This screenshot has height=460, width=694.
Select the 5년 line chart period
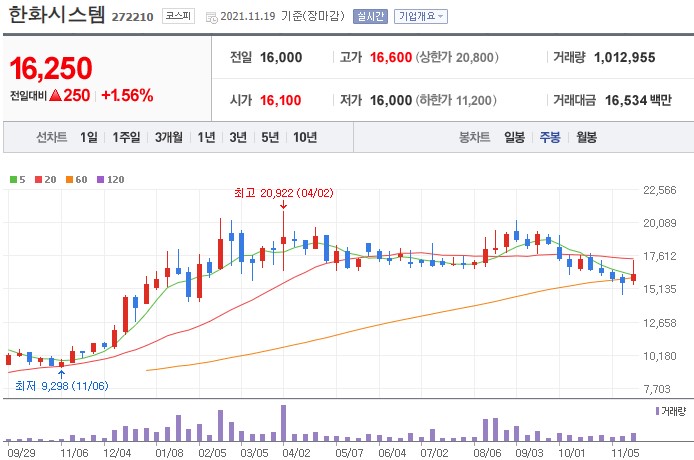click(270, 137)
